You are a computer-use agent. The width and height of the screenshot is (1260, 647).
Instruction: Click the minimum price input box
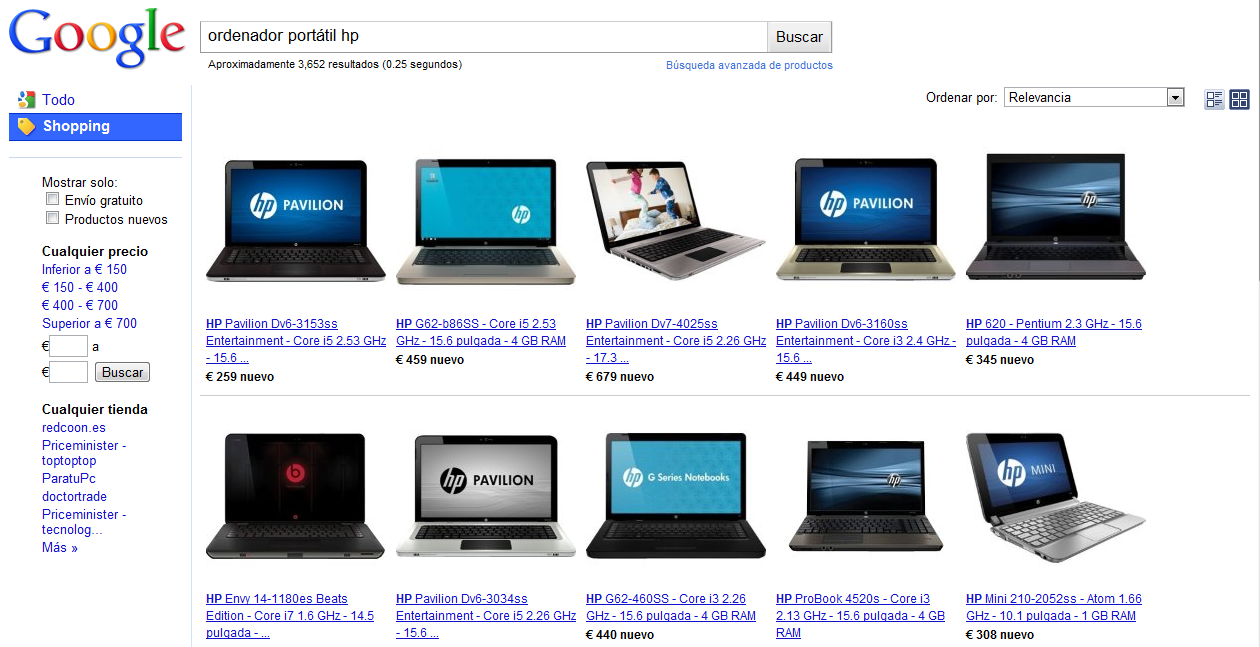click(x=69, y=346)
